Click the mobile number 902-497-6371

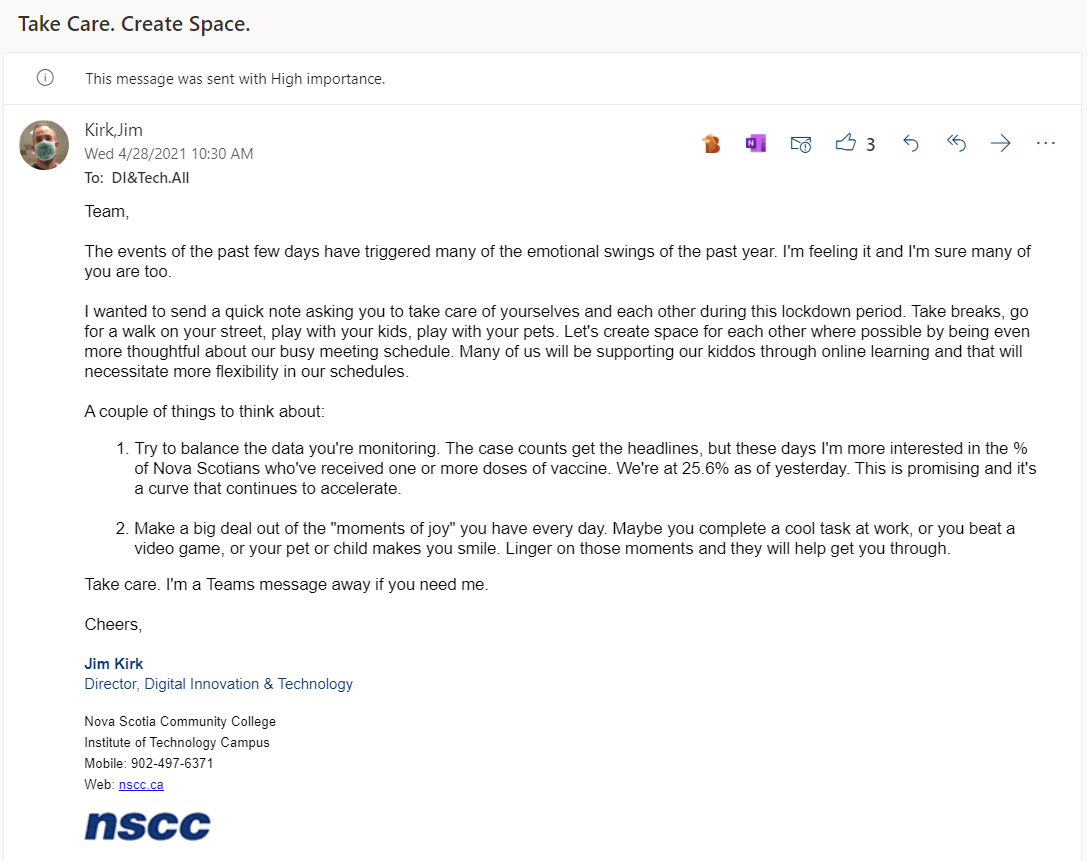tap(172, 764)
